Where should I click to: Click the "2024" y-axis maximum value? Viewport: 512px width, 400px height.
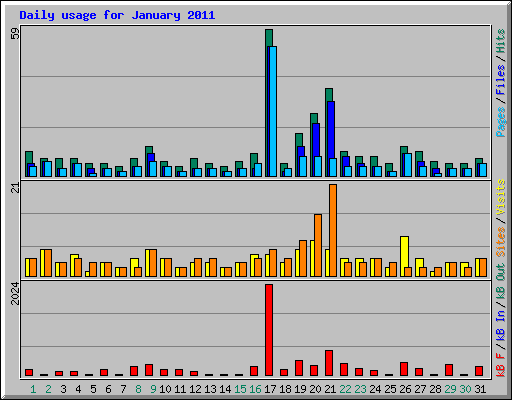pos(15,293)
